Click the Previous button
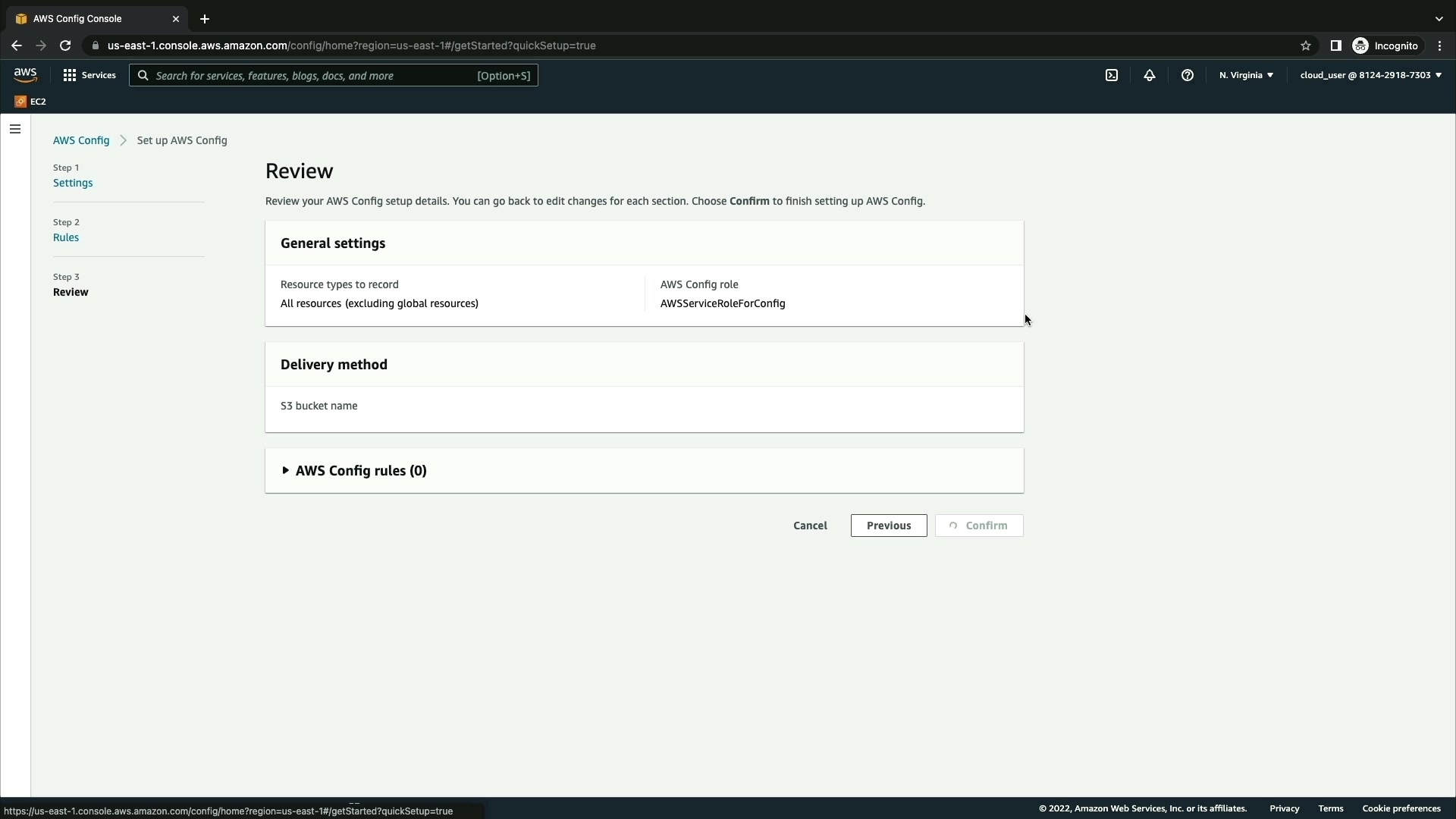This screenshot has width=1456, height=819. tap(888, 526)
